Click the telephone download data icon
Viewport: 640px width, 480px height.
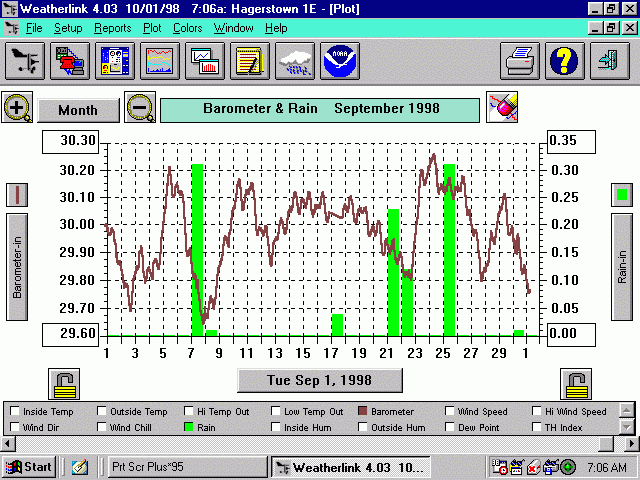click(x=70, y=61)
